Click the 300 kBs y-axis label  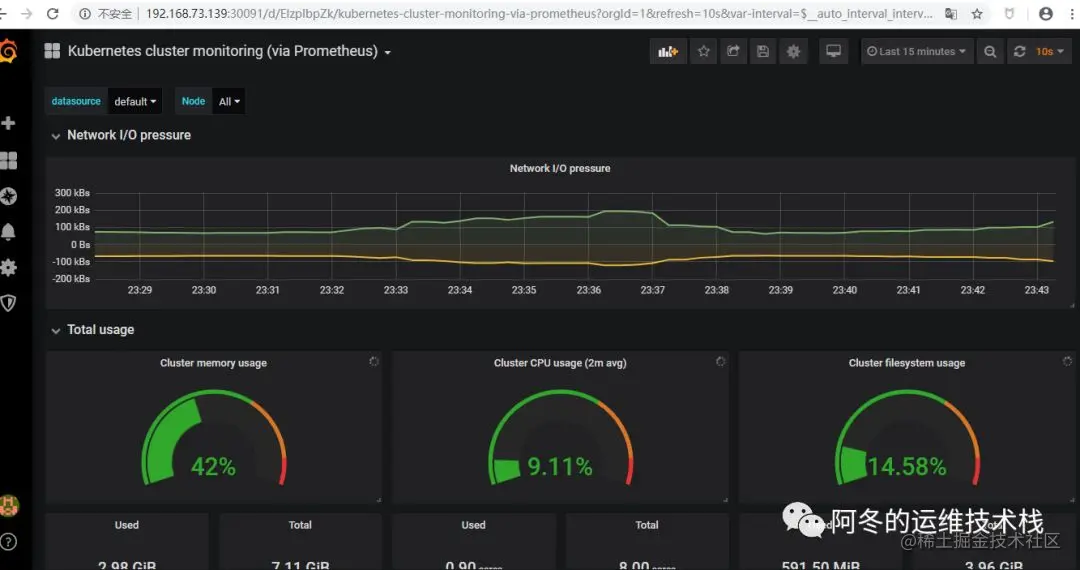click(72, 193)
